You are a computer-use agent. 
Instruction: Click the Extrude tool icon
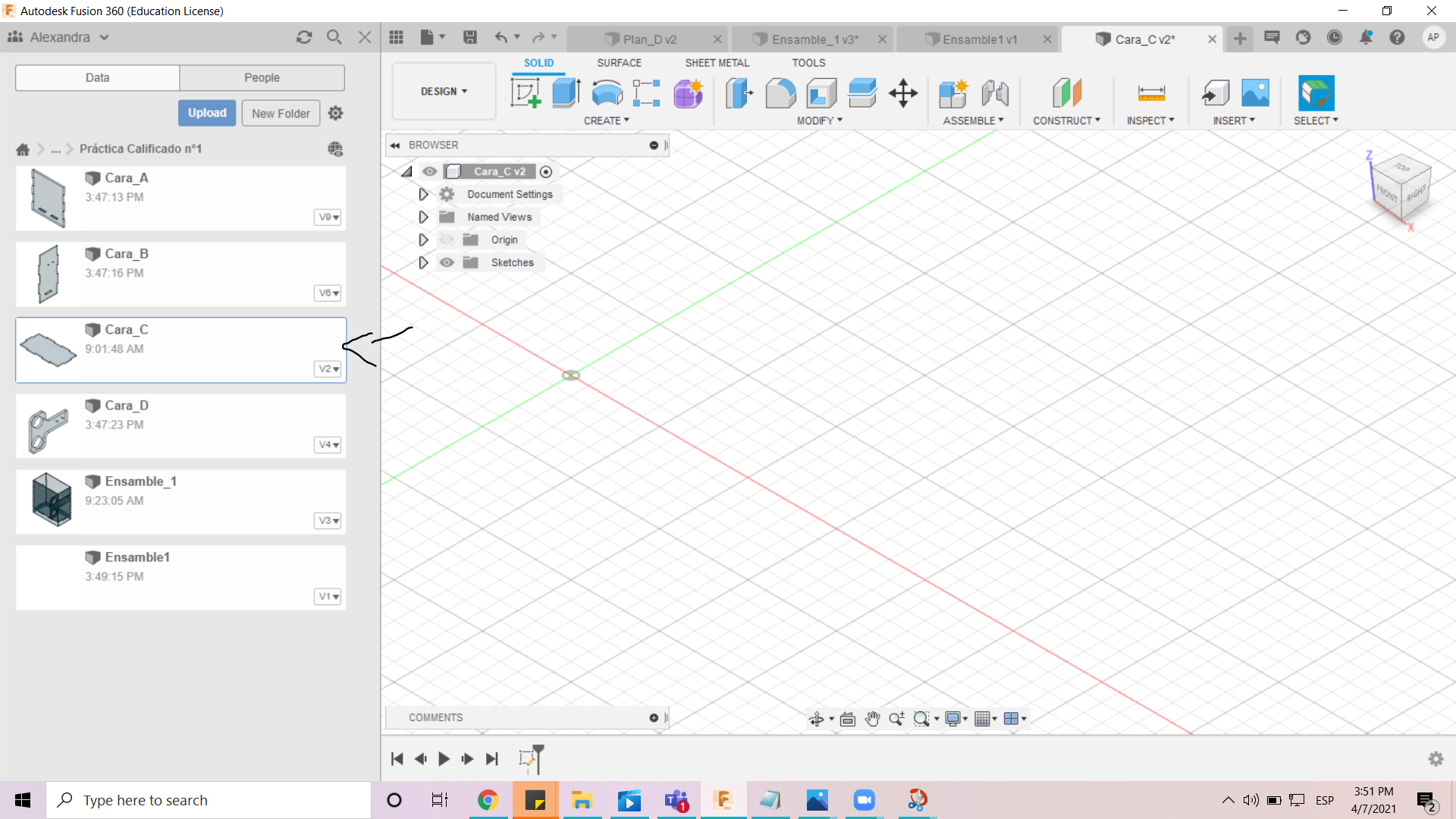566,93
